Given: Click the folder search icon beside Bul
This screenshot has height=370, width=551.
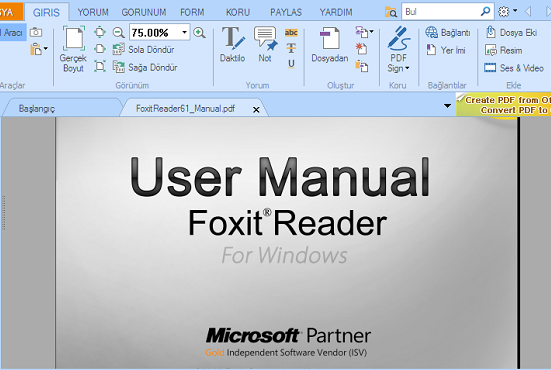Looking at the screenshot, I should 391,12.
